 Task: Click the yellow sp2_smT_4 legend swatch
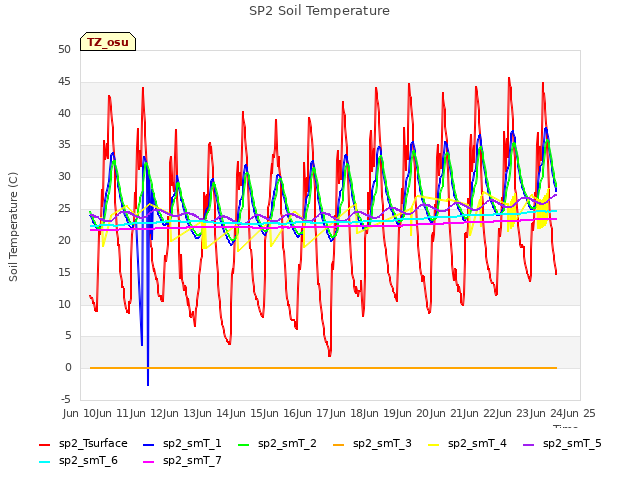click(x=434, y=444)
